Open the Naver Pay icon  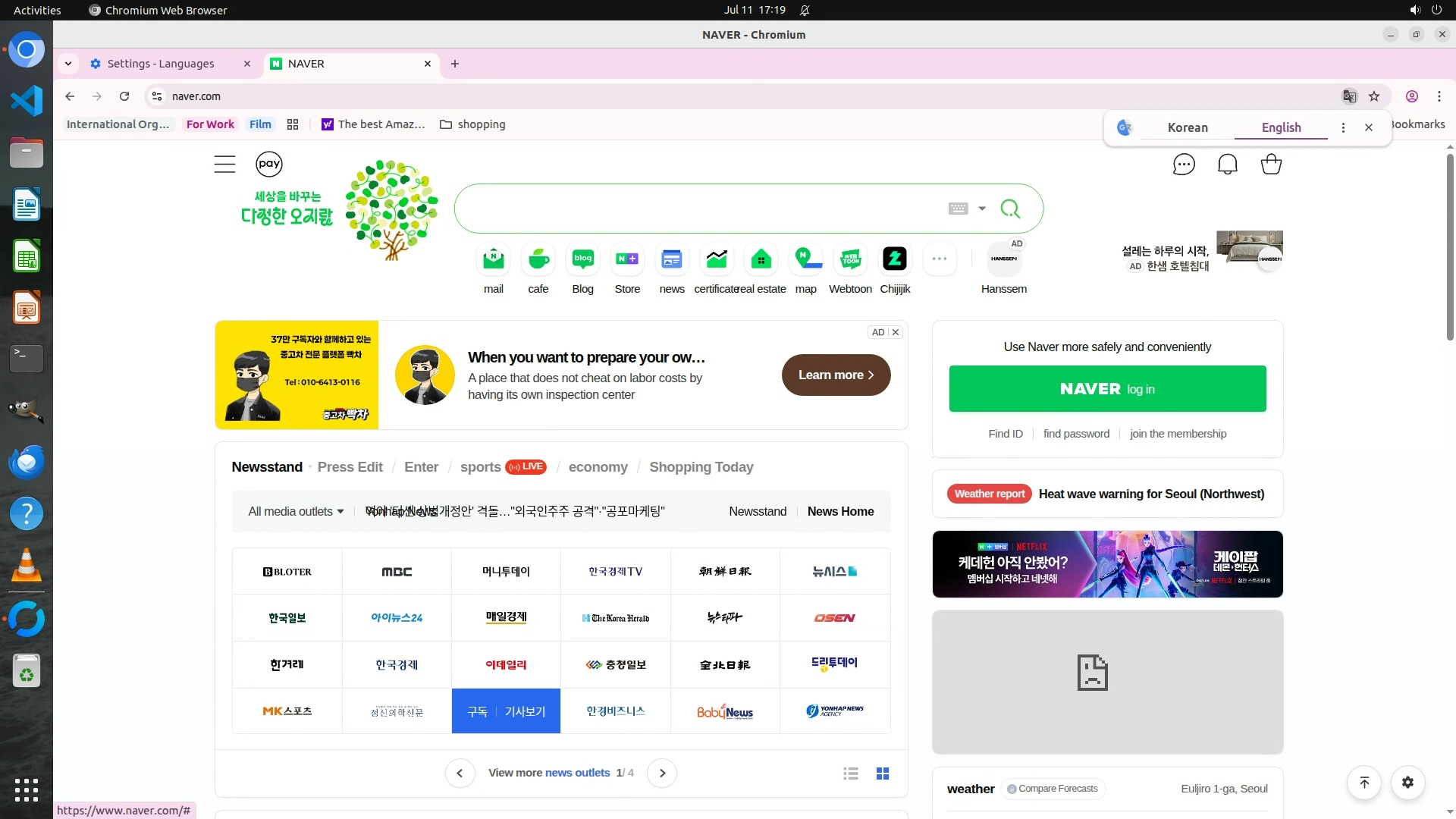pyautogui.click(x=269, y=164)
